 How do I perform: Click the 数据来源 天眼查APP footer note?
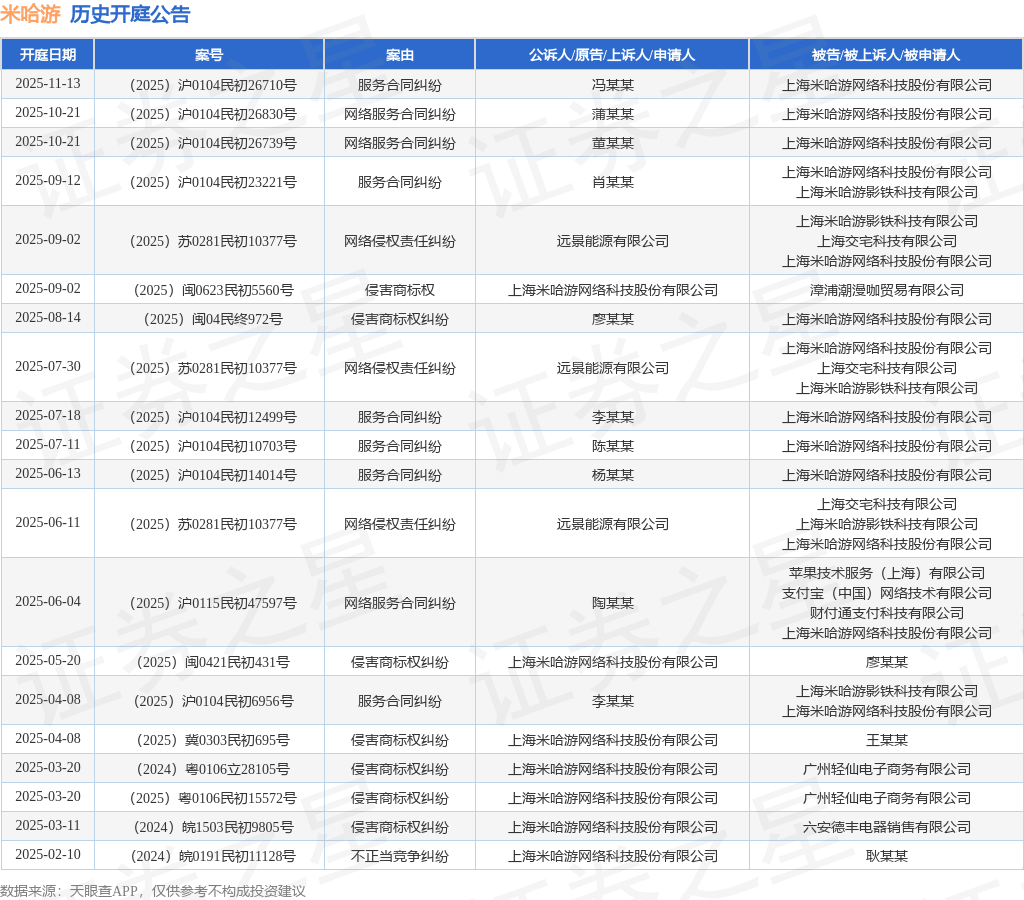click(153, 891)
